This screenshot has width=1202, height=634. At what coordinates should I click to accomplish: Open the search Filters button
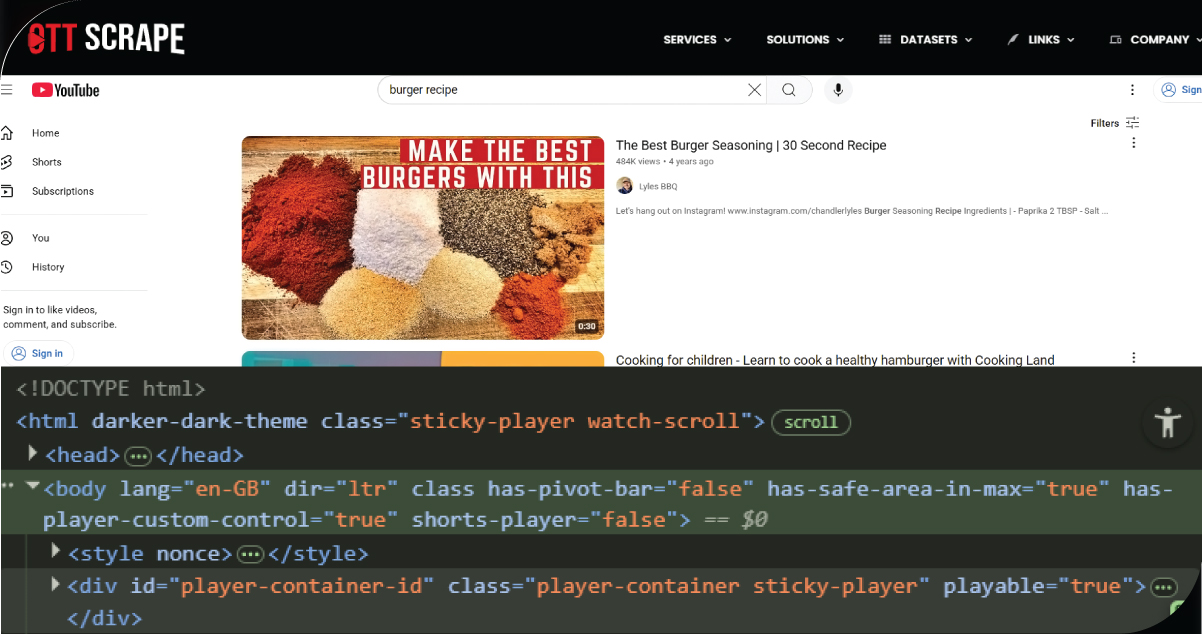pos(1114,123)
